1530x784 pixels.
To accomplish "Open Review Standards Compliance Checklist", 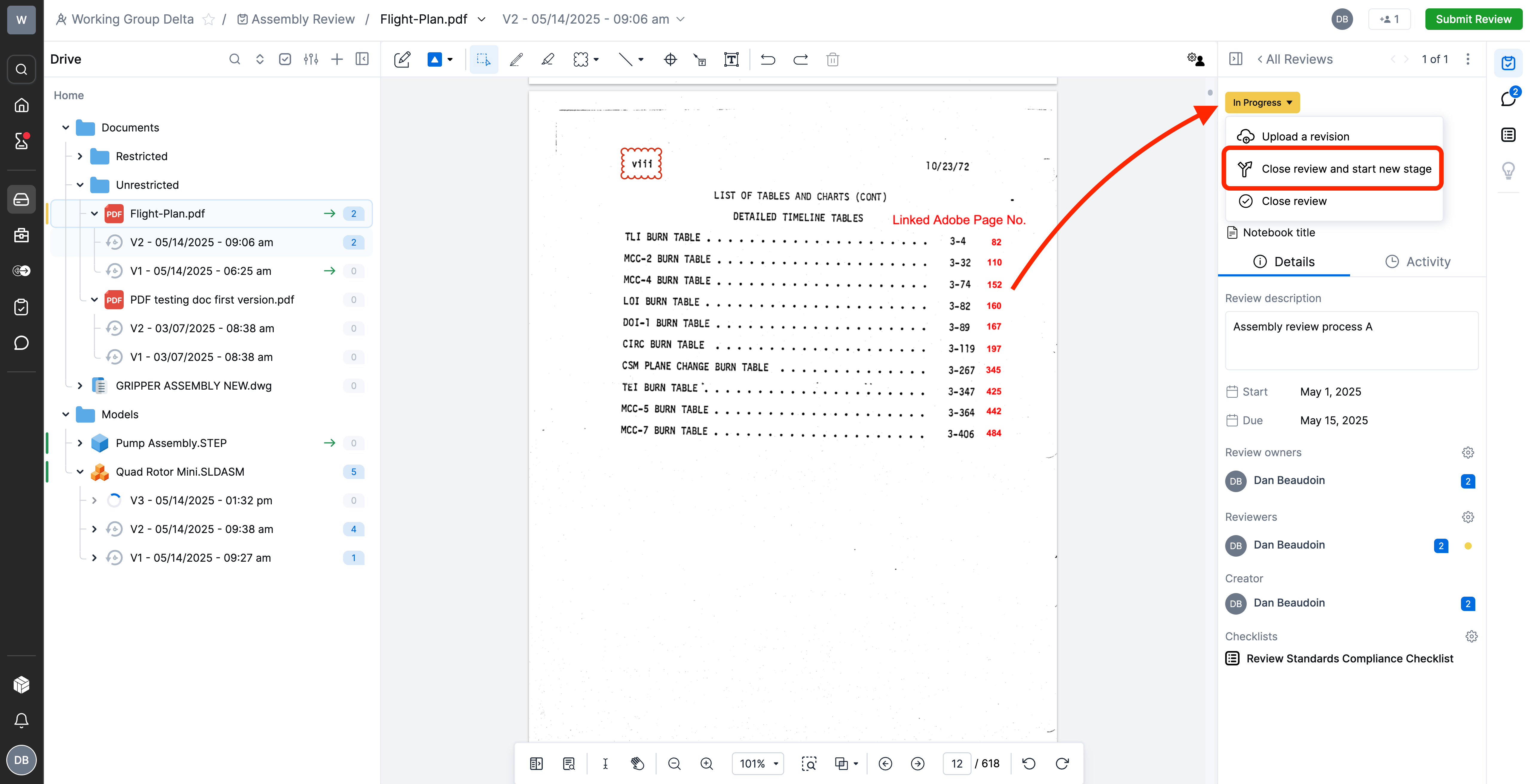I will point(1339,658).
